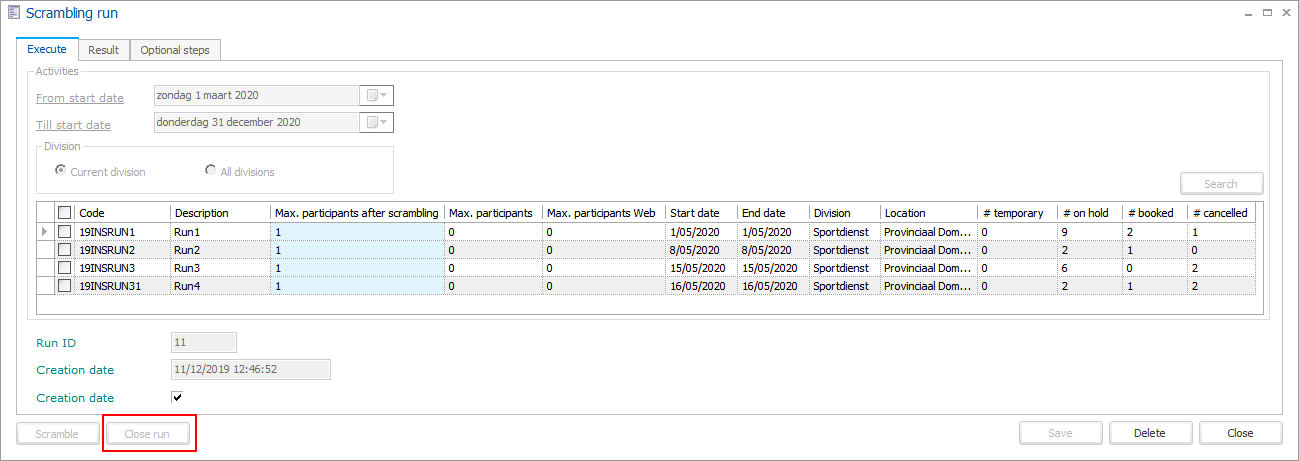Open the From start date calendar dropdown
Image resolution: width=1299 pixels, height=461 pixels.
[377, 96]
